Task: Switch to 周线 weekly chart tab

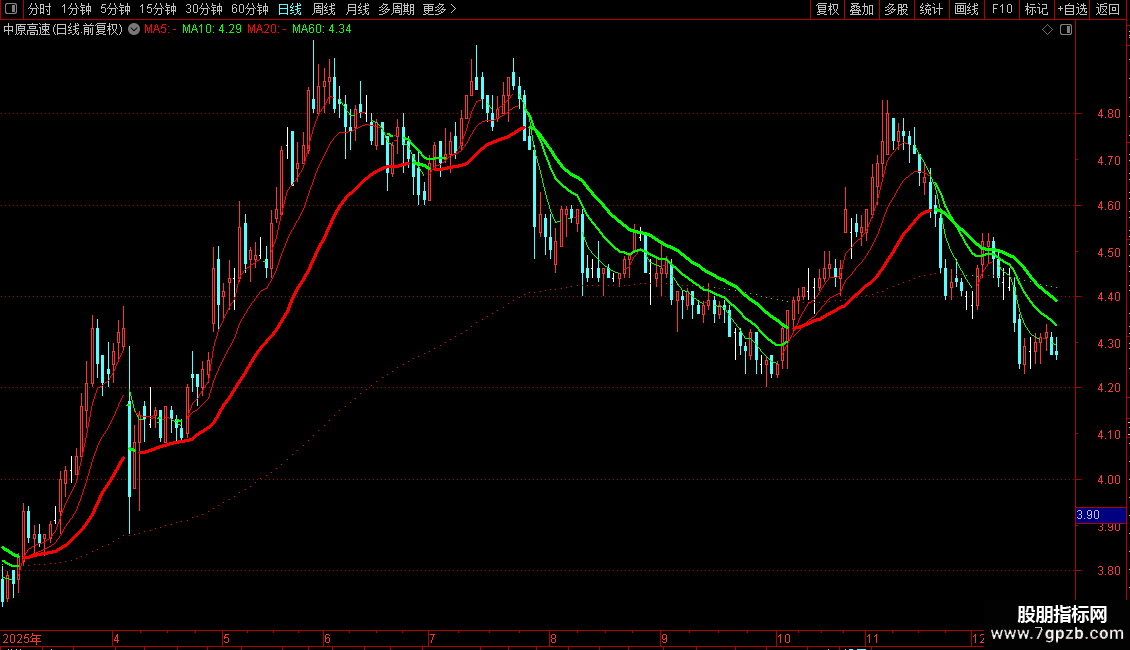Action: click(x=324, y=9)
